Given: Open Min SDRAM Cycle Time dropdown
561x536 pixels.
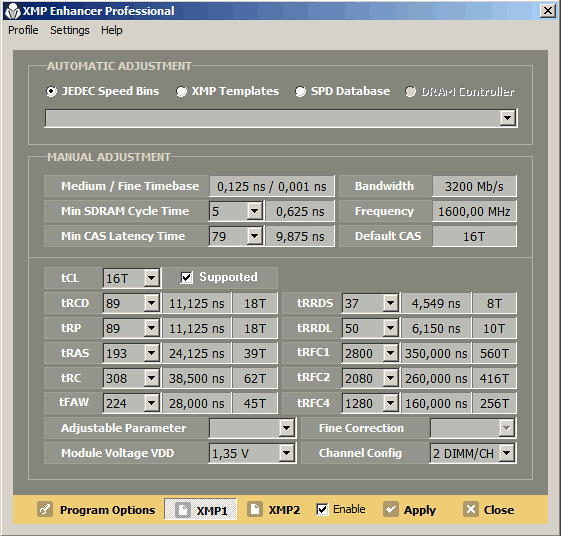Looking at the screenshot, I should pyautogui.click(x=254, y=211).
